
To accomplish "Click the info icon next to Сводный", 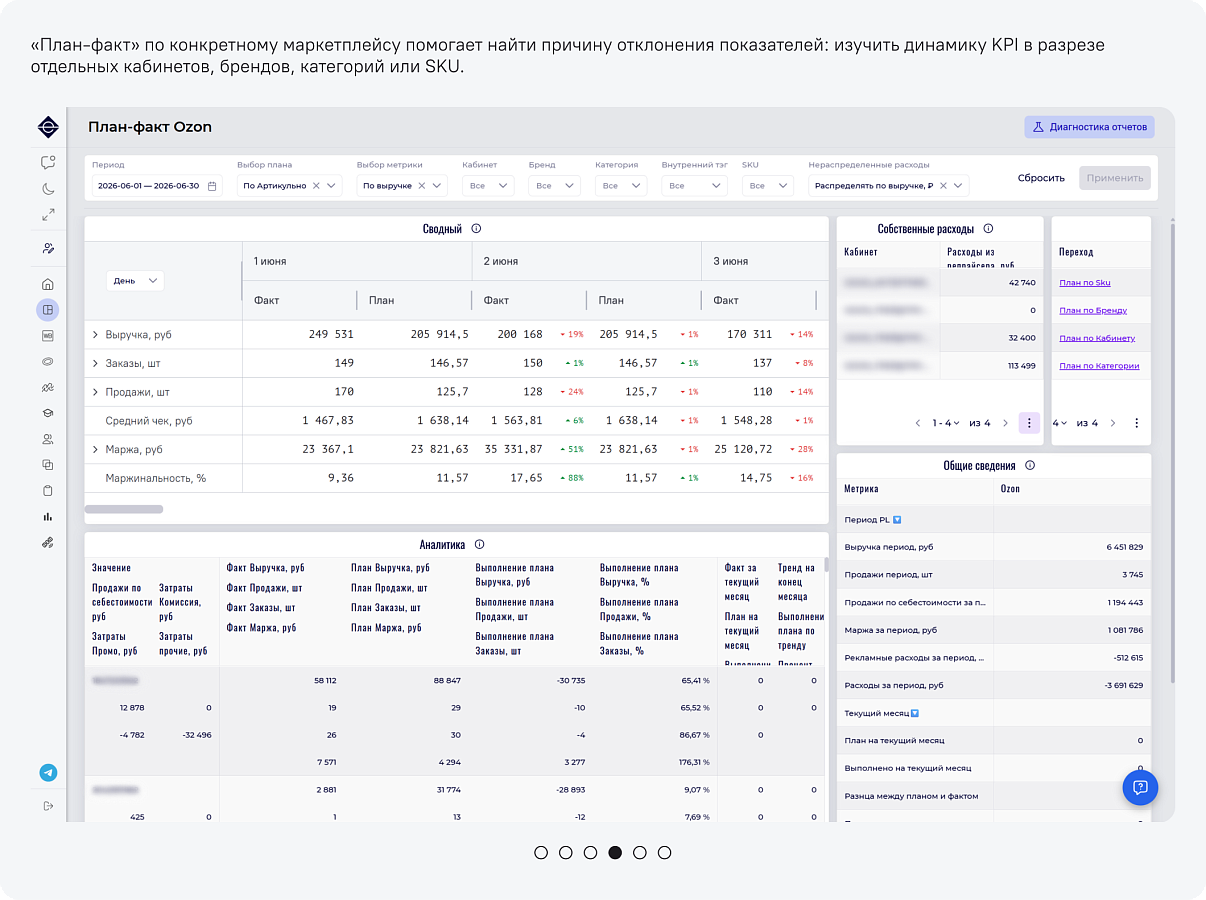I will point(476,229).
